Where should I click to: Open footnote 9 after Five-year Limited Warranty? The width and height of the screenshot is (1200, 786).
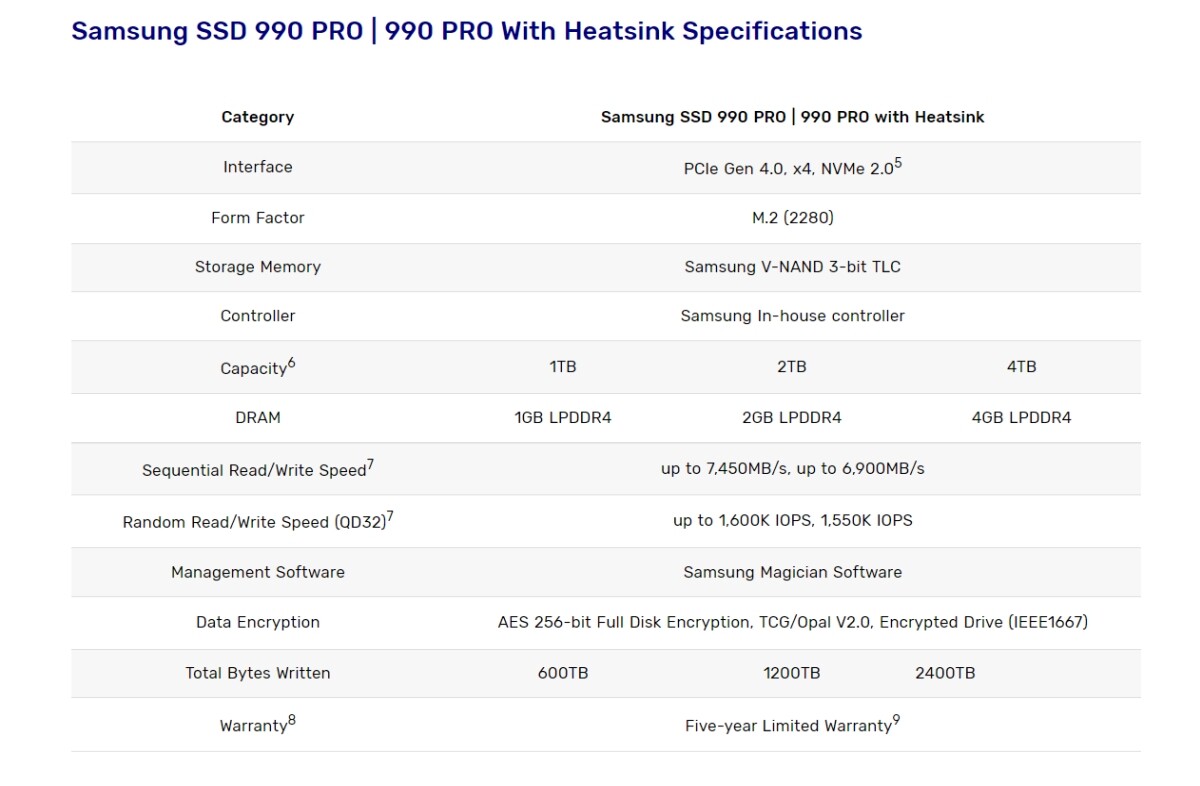[897, 721]
